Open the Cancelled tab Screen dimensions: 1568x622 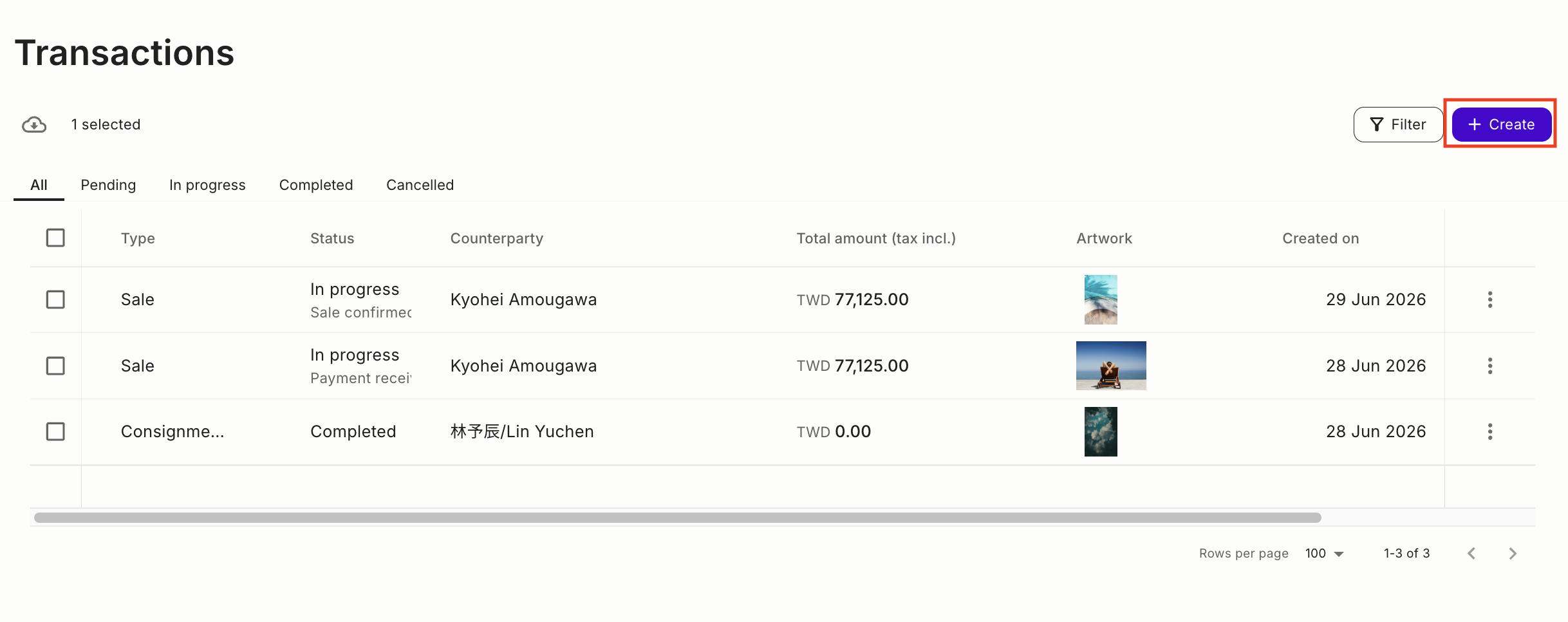[420, 185]
